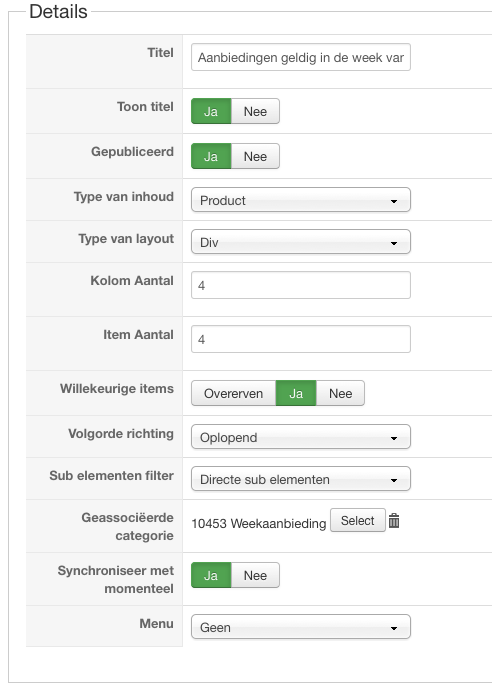Click the 10453 Weekaanbieding category text
Viewport: 492px width, 693px height.
coord(259,524)
